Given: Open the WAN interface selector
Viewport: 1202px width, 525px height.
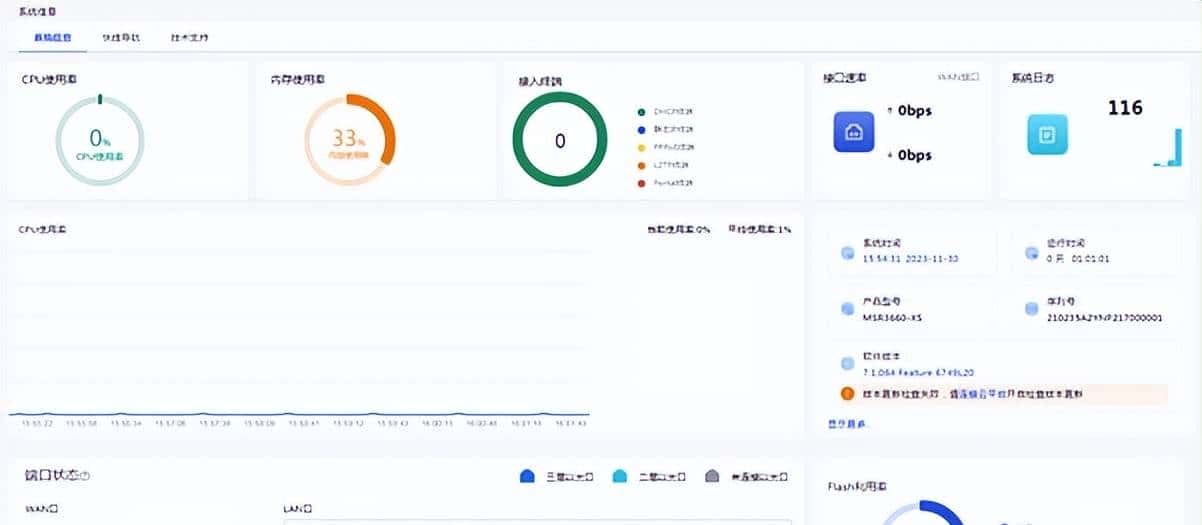Looking at the screenshot, I should (958, 76).
